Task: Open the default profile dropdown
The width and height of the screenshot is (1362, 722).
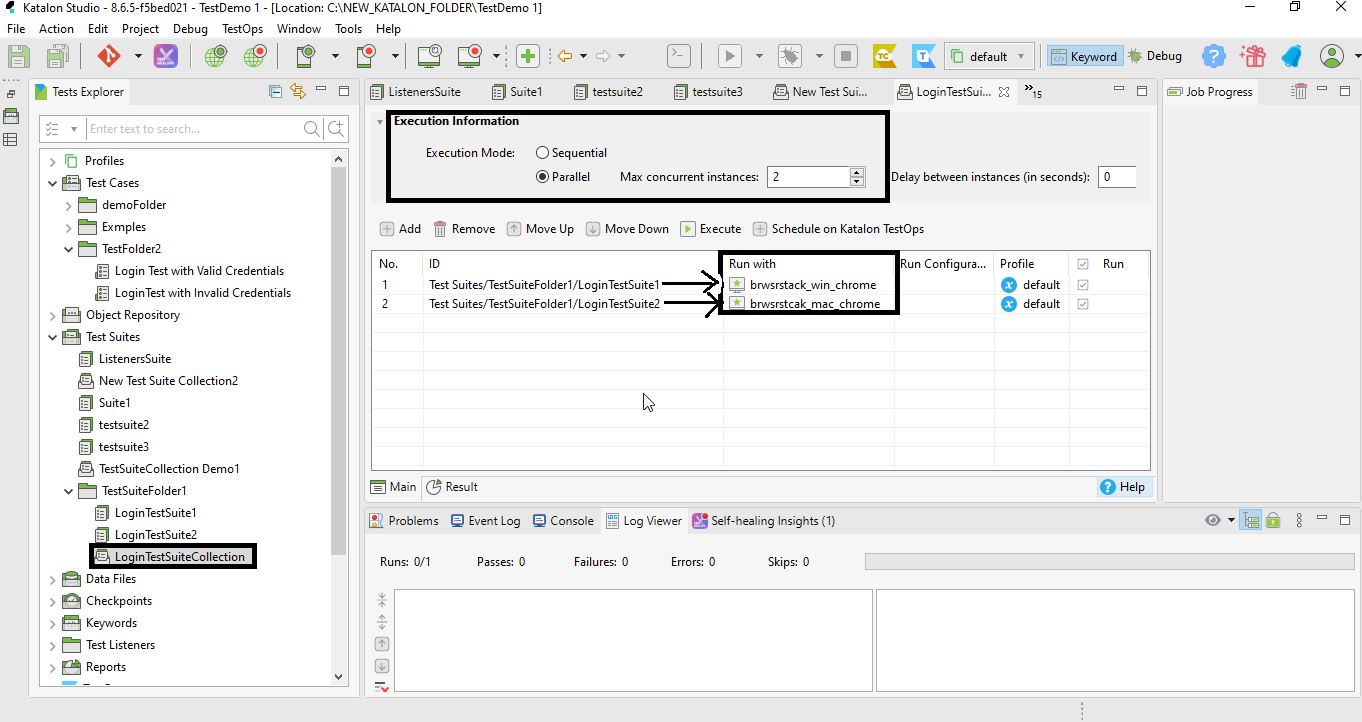Action: [988, 56]
